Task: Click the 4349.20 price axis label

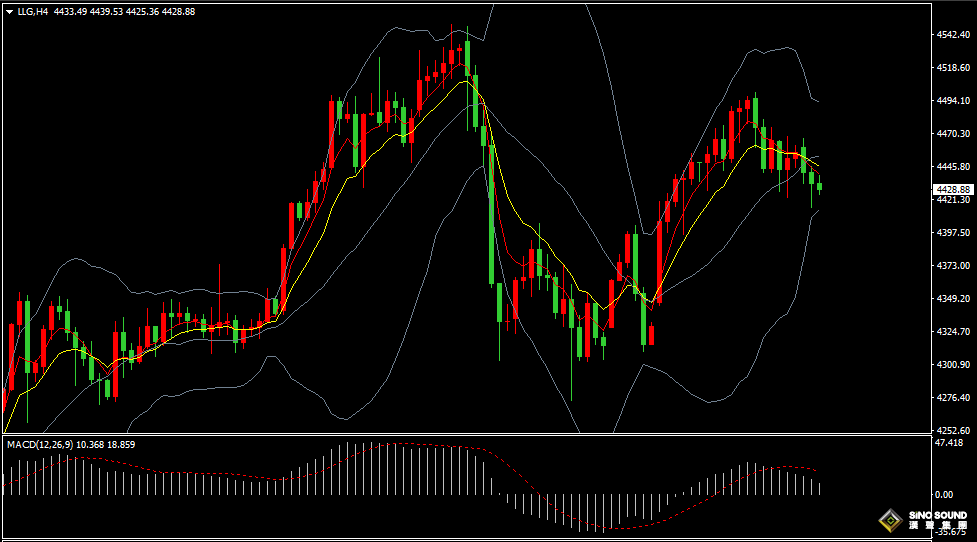Action: (x=953, y=298)
